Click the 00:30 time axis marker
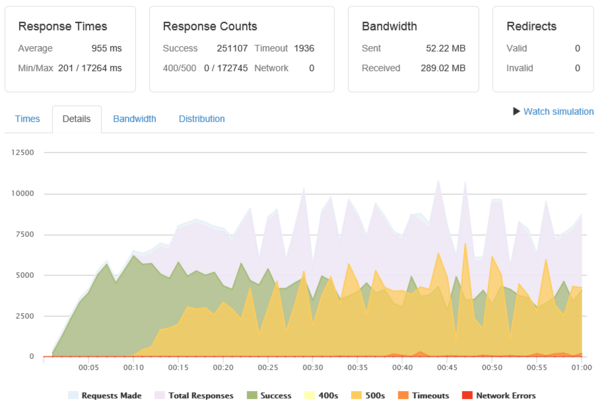This screenshot has width=600, height=405. (x=313, y=367)
